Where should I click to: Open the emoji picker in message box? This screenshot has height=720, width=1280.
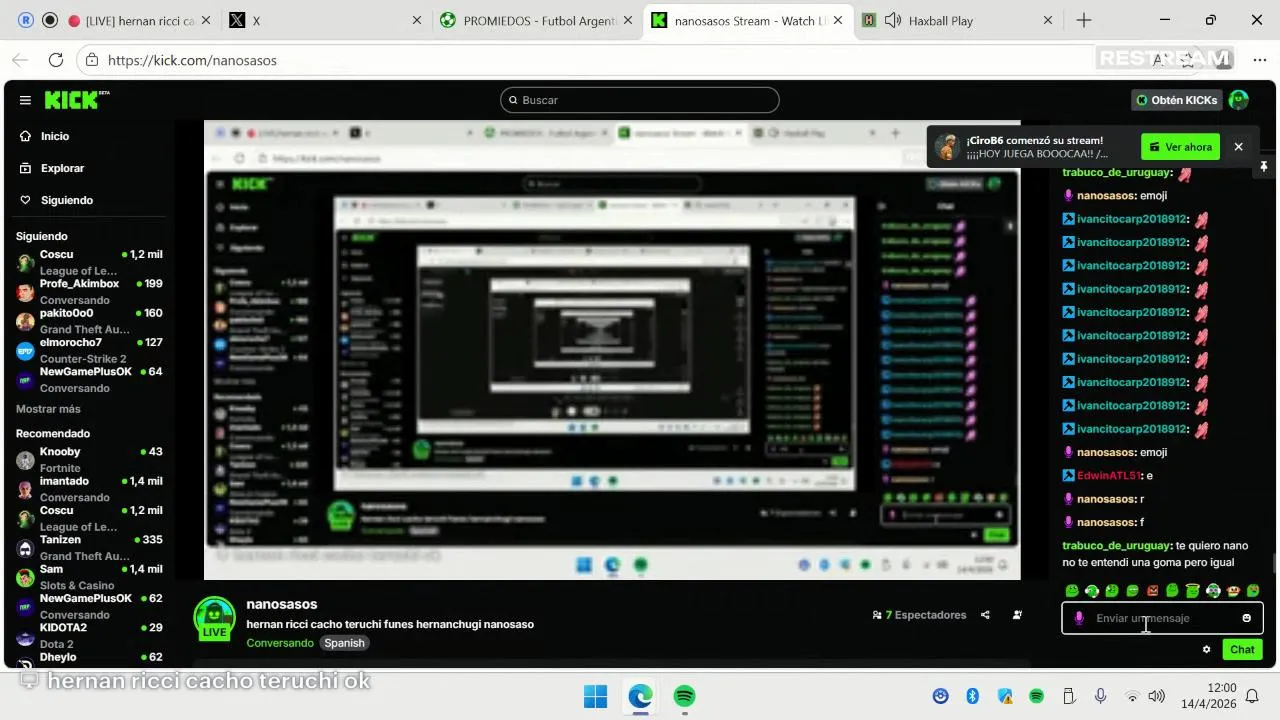tap(1246, 618)
